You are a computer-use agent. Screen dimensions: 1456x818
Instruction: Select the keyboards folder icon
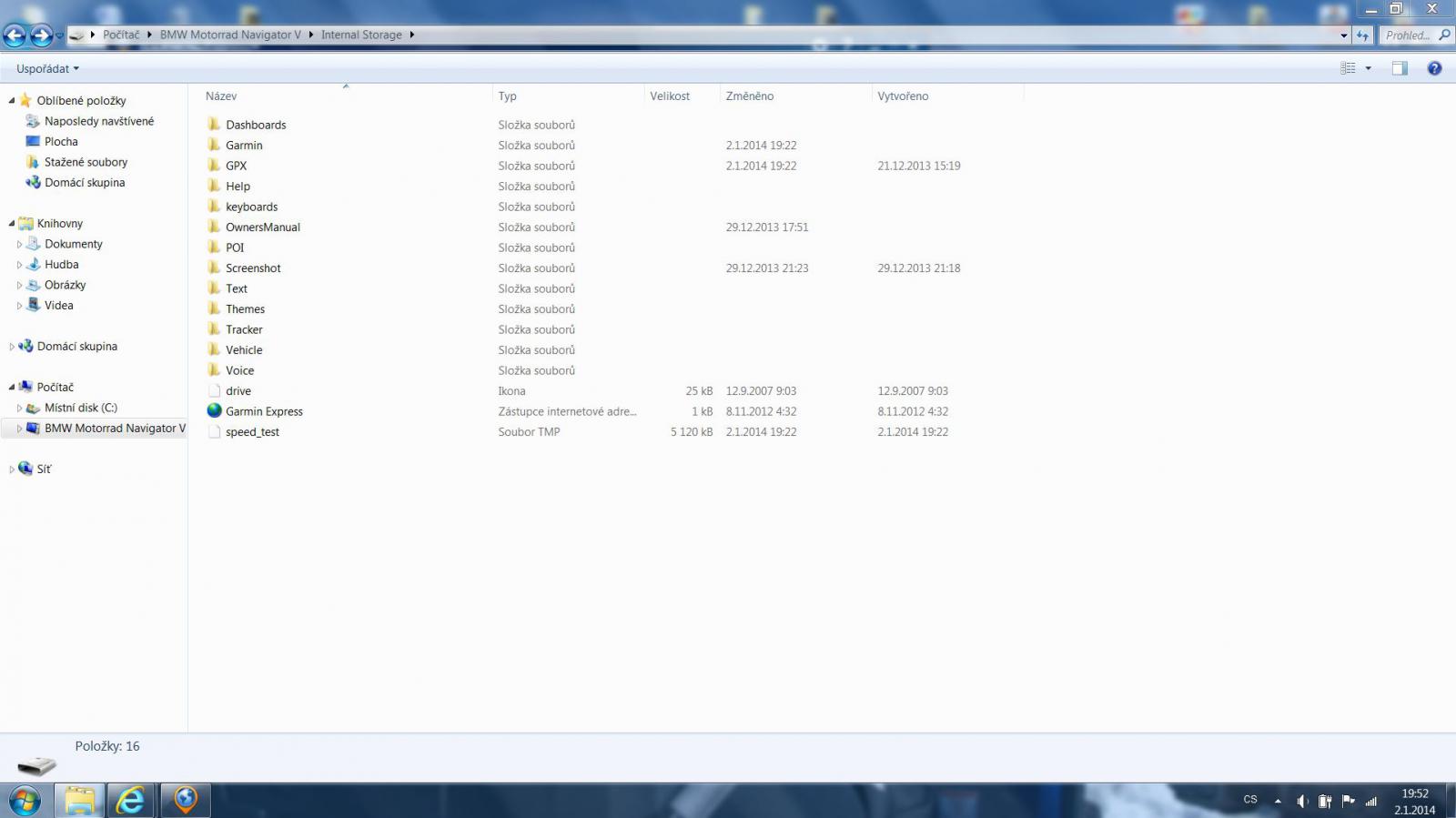tap(214, 207)
